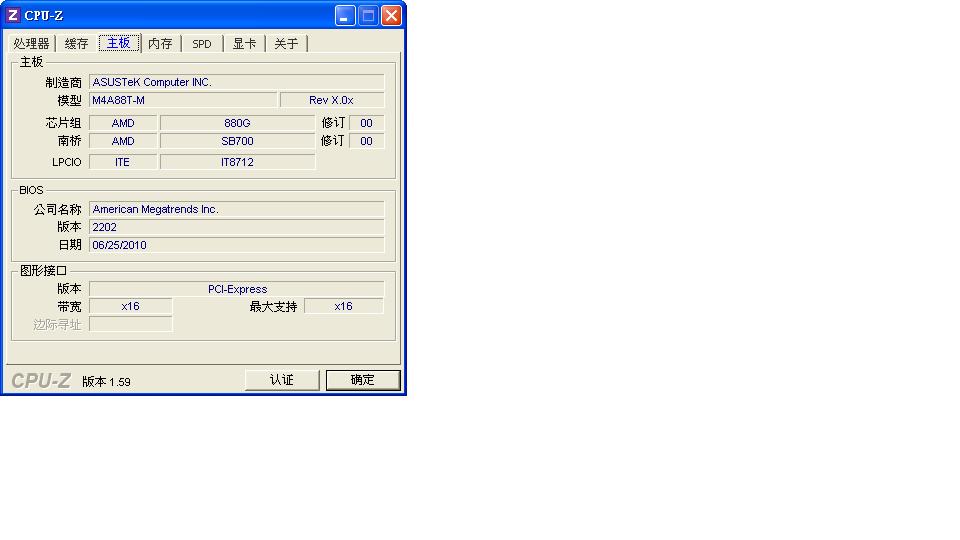Click the PCI-Express version field
This screenshot has height=540, width=960.
point(237,289)
